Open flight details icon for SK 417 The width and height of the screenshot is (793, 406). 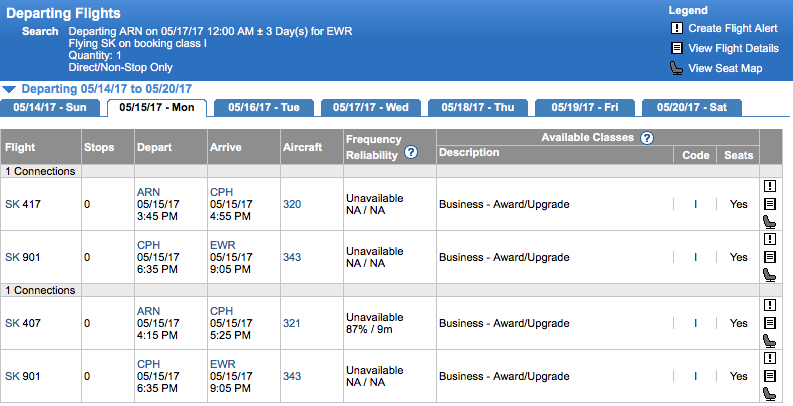pos(770,204)
